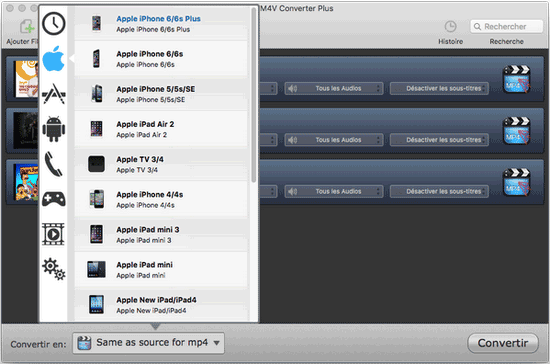The height and width of the screenshot is (364, 550).
Task: Open the Custom settings gears category
Action: [x=54, y=269]
